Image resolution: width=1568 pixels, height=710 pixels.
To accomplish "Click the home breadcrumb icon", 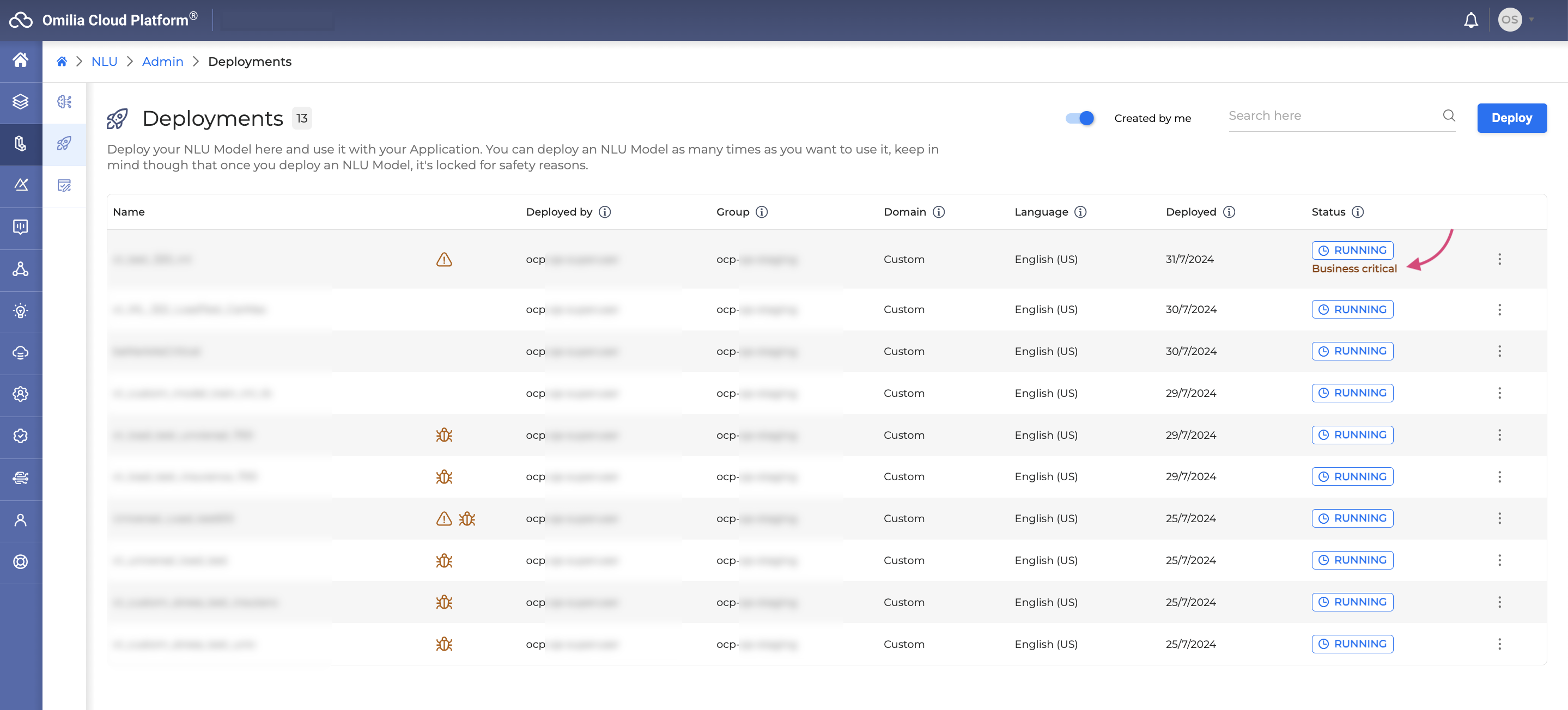I will coord(62,62).
